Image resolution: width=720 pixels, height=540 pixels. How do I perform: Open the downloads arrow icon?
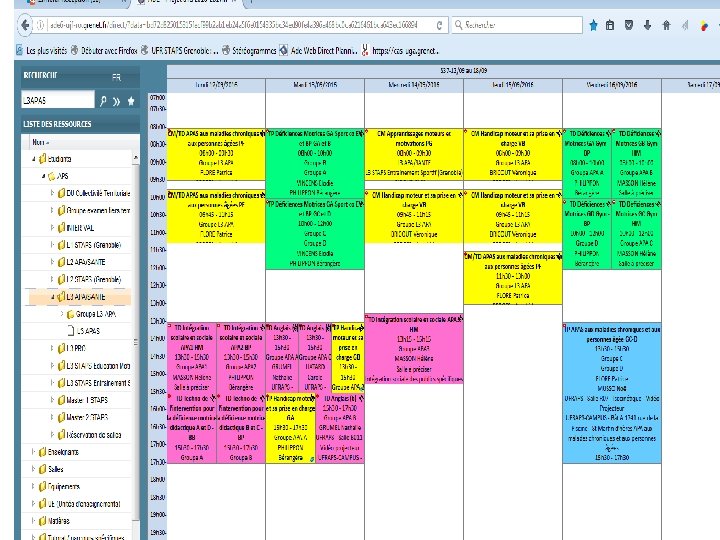tap(647, 25)
